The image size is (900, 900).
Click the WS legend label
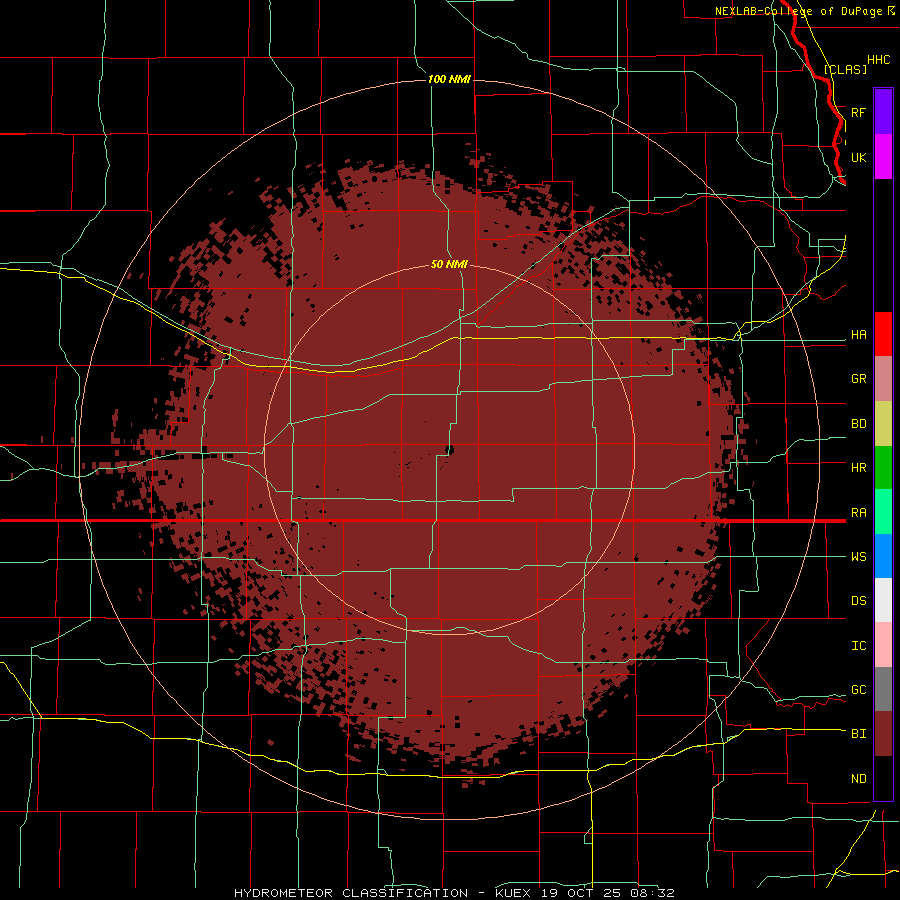pos(858,557)
